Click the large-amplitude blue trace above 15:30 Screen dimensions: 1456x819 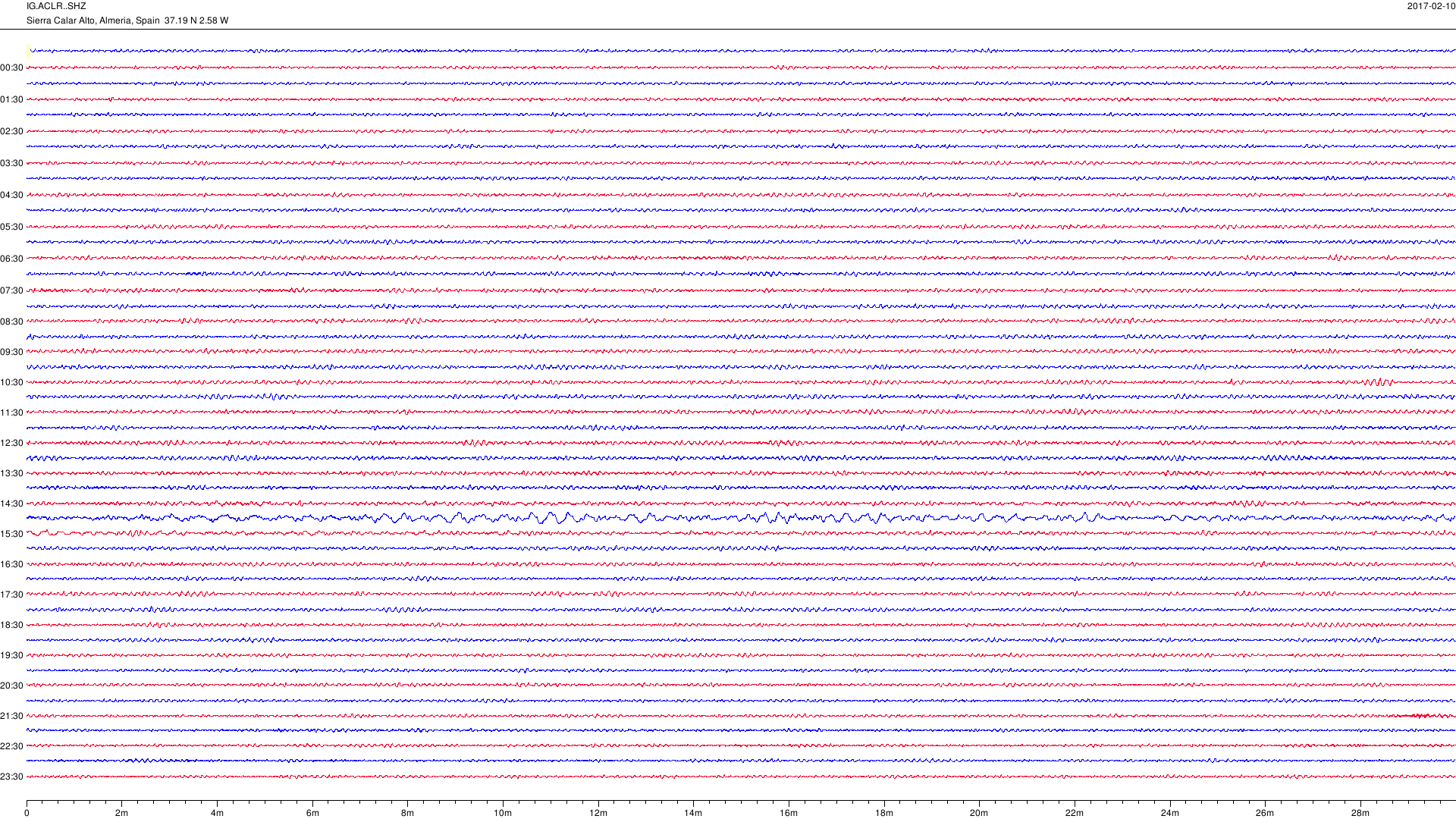[741, 518]
